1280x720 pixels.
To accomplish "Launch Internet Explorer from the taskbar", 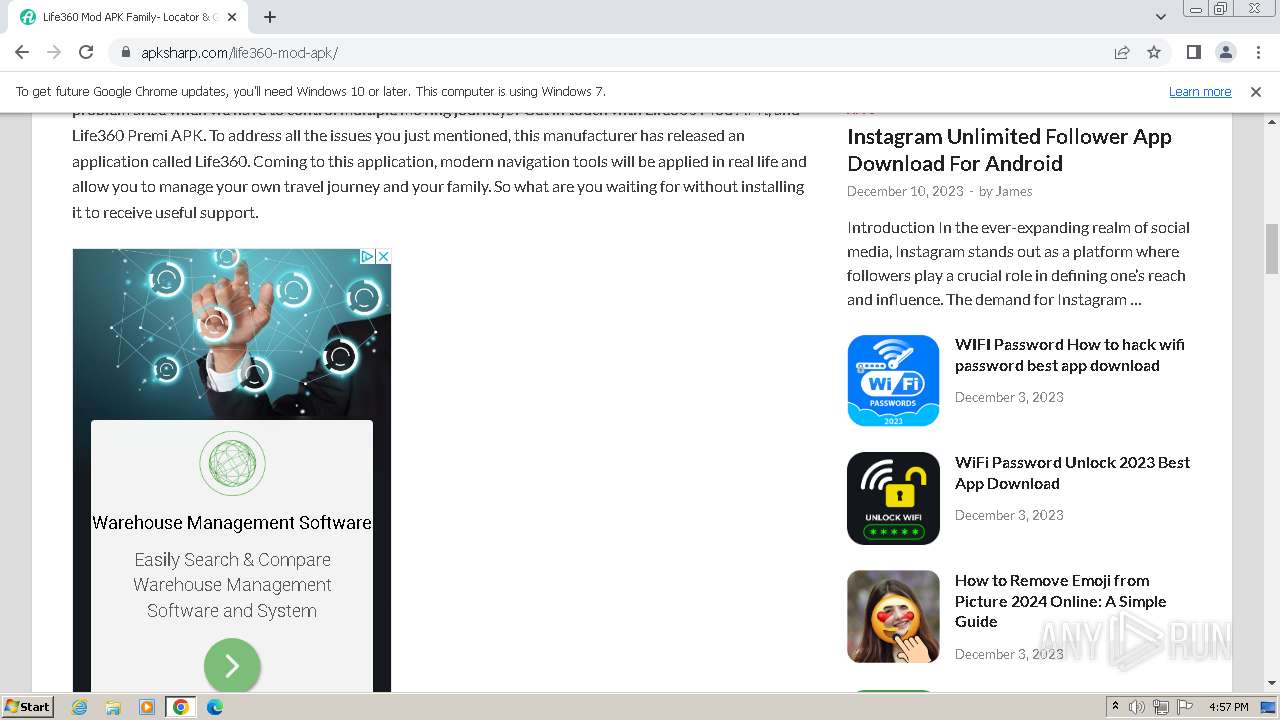I will (x=80, y=707).
